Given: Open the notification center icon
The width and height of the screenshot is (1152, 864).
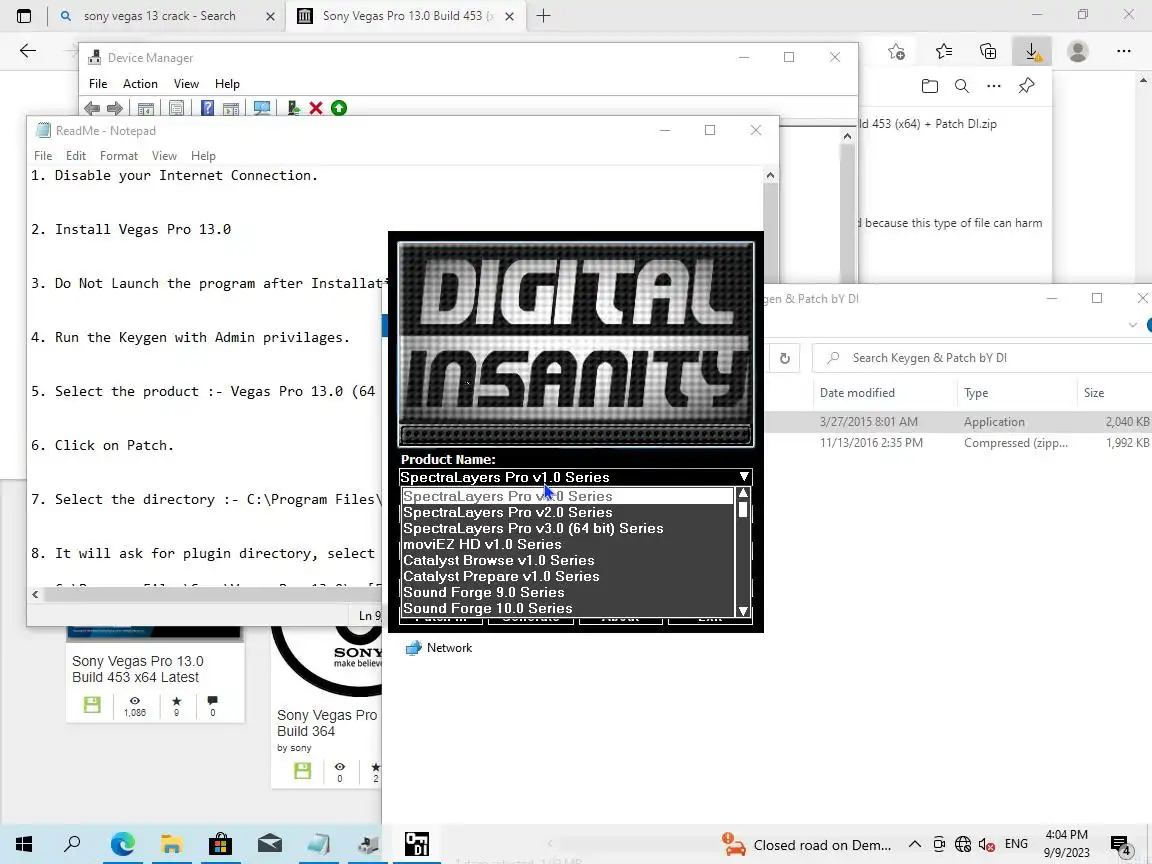Looking at the screenshot, I should click(1120, 845).
